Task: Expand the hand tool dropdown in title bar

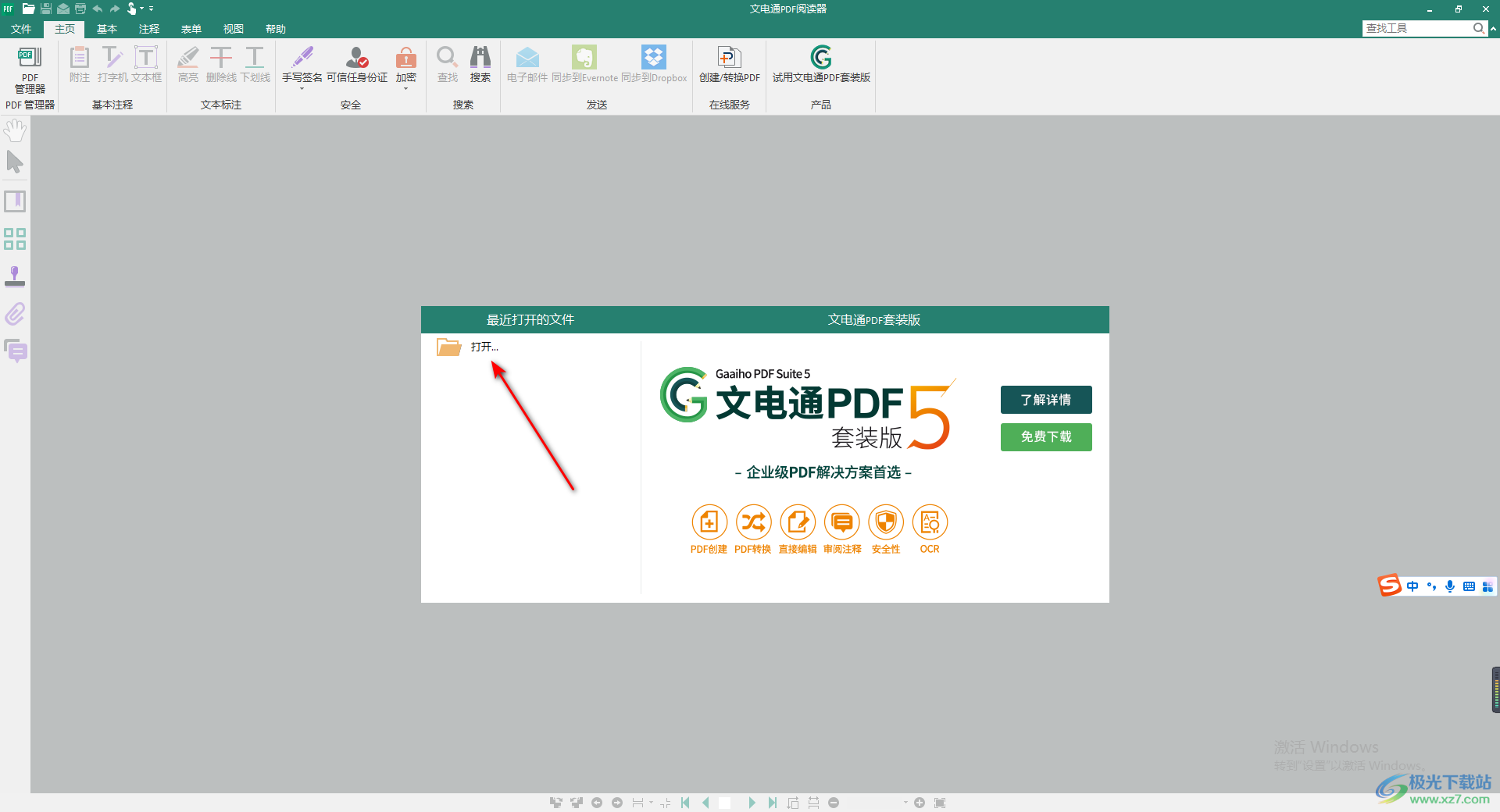Action: tap(142, 9)
